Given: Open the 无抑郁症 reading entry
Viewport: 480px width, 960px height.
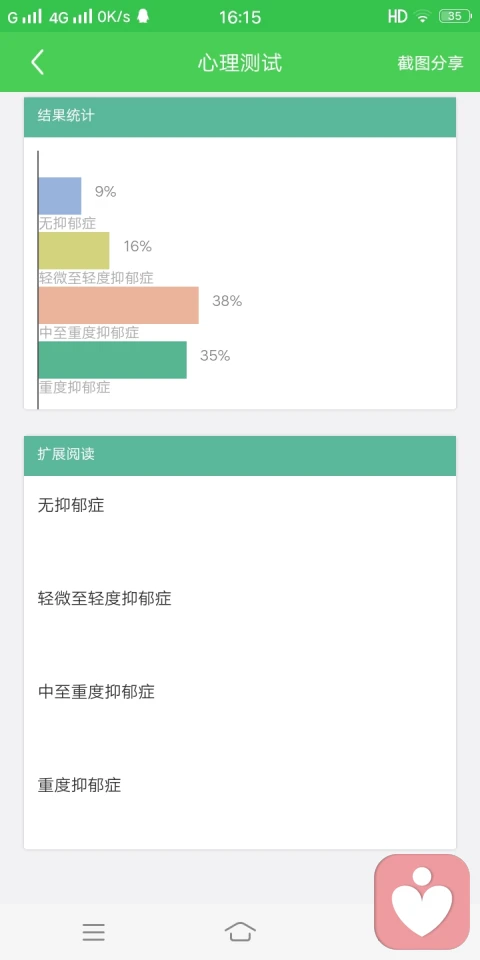Looking at the screenshot, I should point(240,505).
